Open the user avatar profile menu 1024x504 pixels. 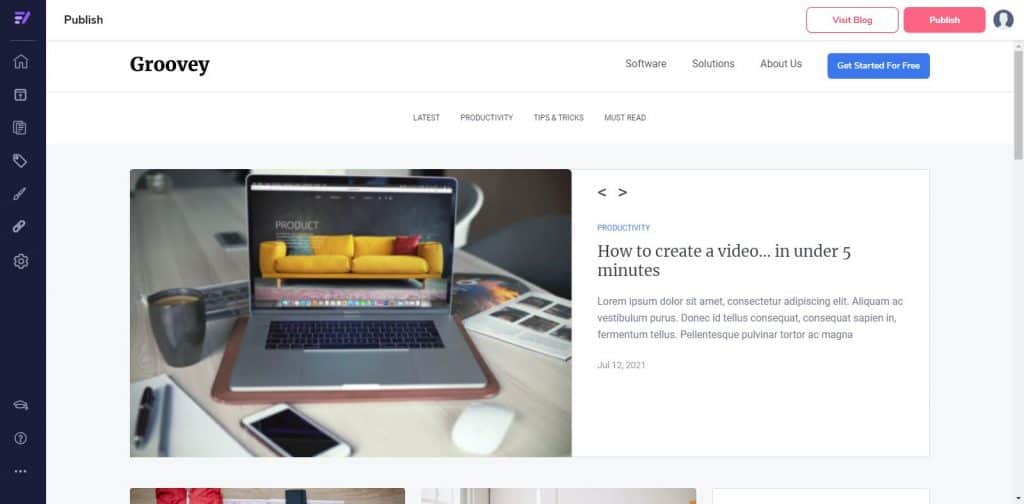point(1003,20)
